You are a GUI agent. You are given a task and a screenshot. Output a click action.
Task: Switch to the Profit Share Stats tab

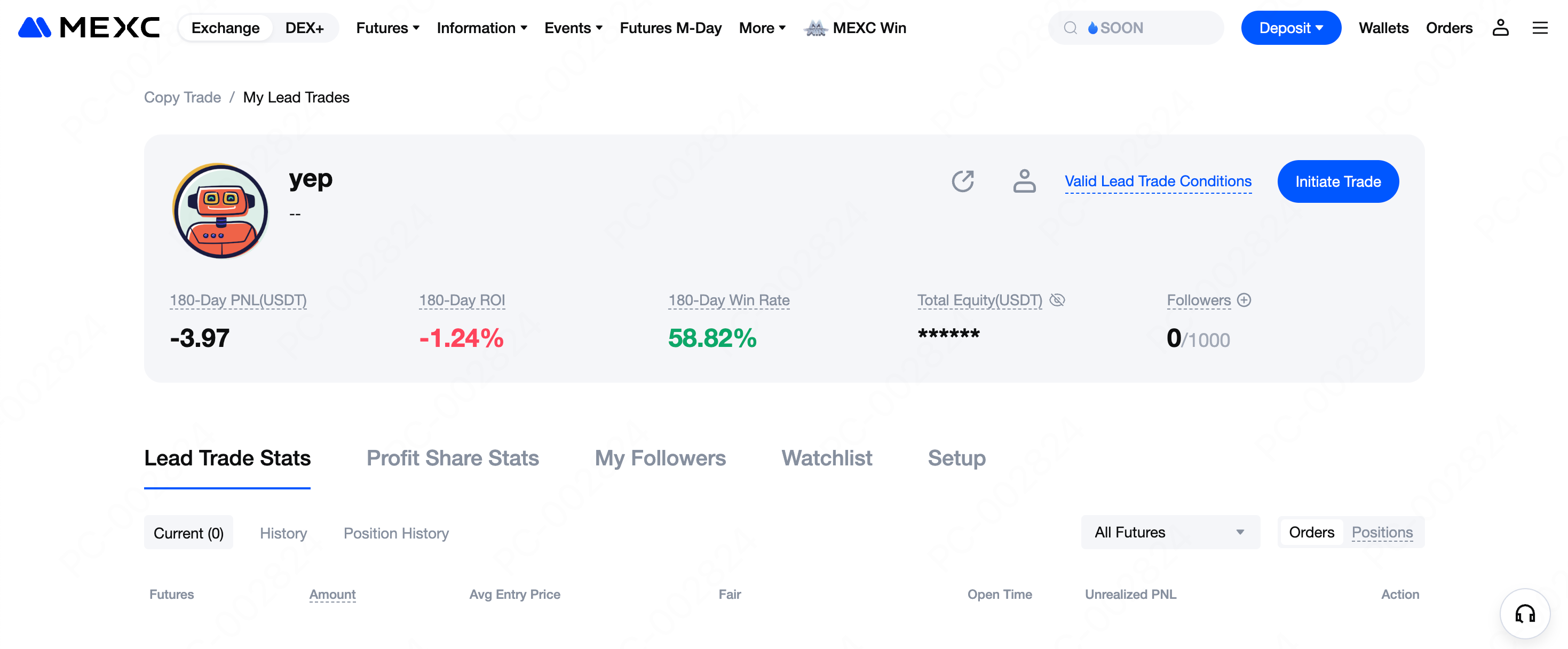pyautogui.click(x=452, y=458)
